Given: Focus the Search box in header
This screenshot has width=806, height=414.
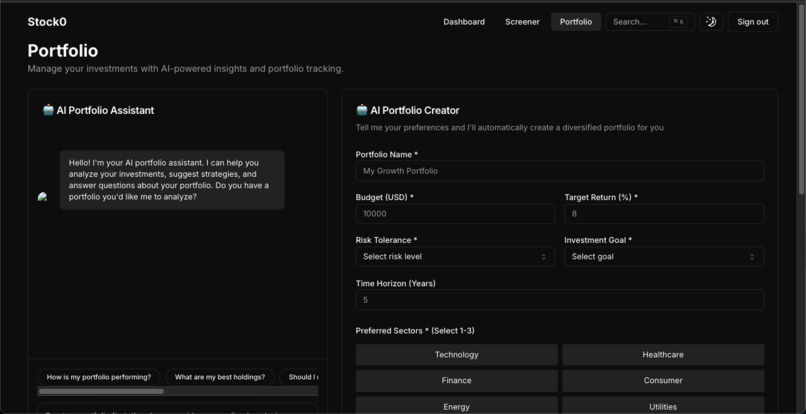Looking at the screenshot, I should (650, 22).
